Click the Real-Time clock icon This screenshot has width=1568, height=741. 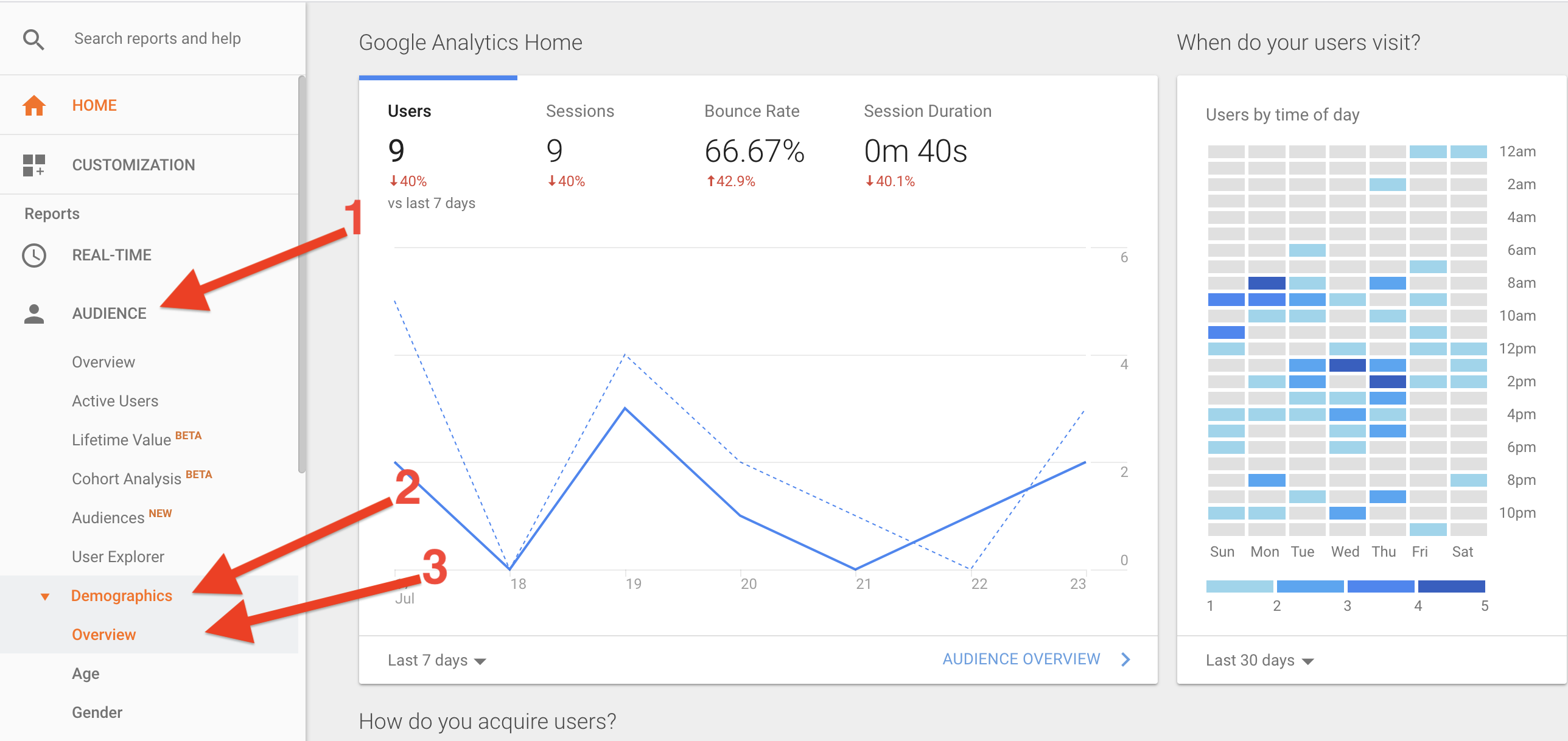(33, 255)
